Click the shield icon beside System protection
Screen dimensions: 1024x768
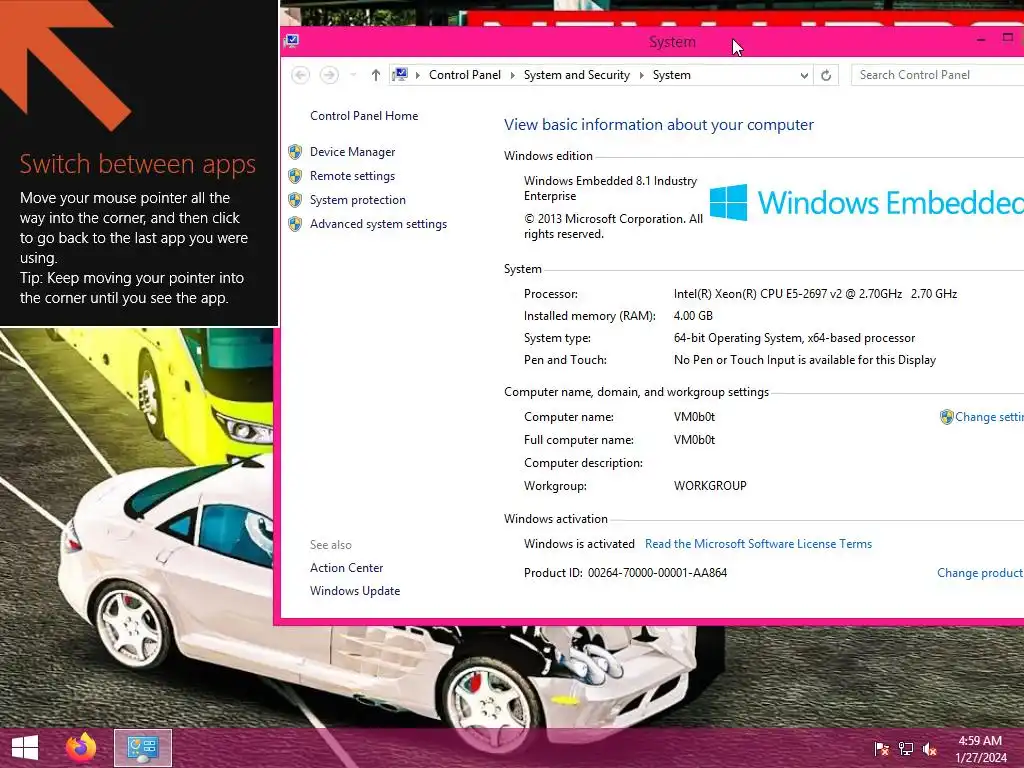pyautogui.click(x=295, y=200)
